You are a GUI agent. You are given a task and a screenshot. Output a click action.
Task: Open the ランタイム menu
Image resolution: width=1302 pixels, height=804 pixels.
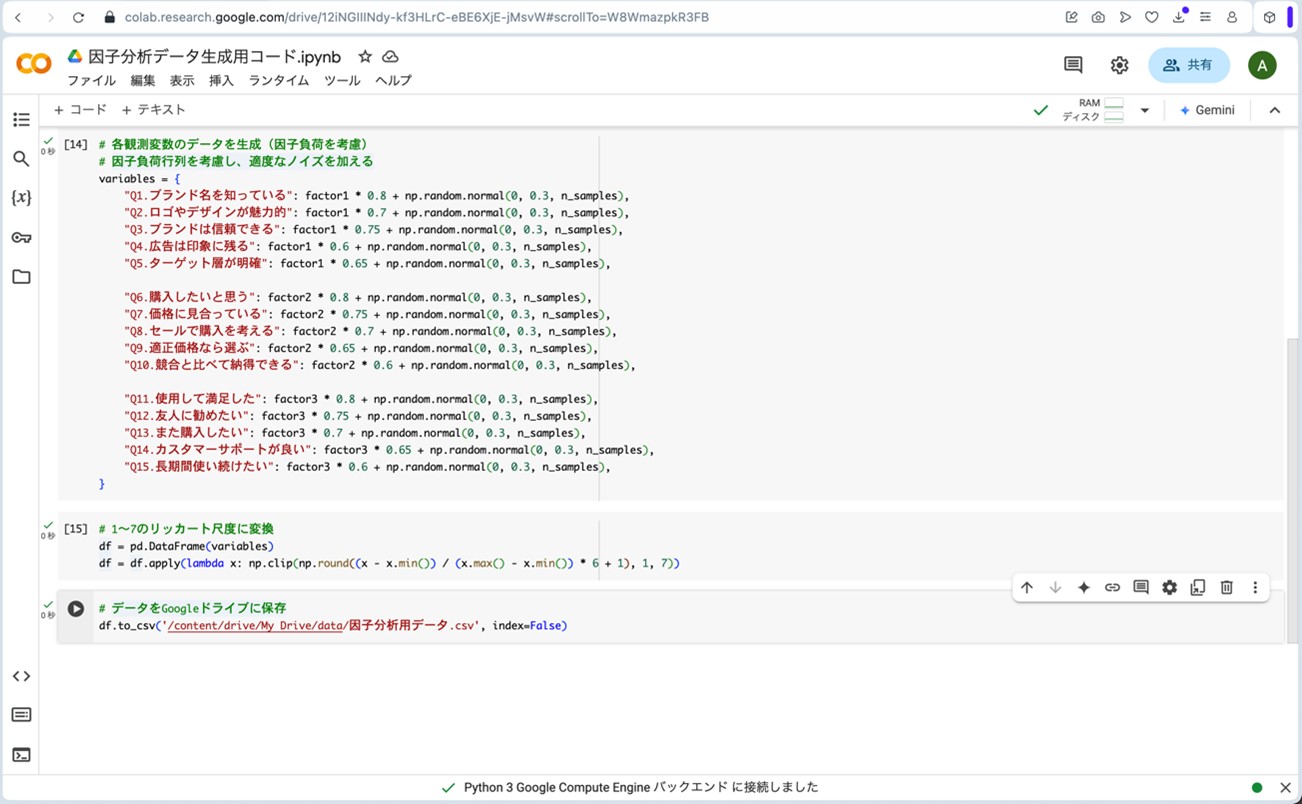(x=279, y=81)
